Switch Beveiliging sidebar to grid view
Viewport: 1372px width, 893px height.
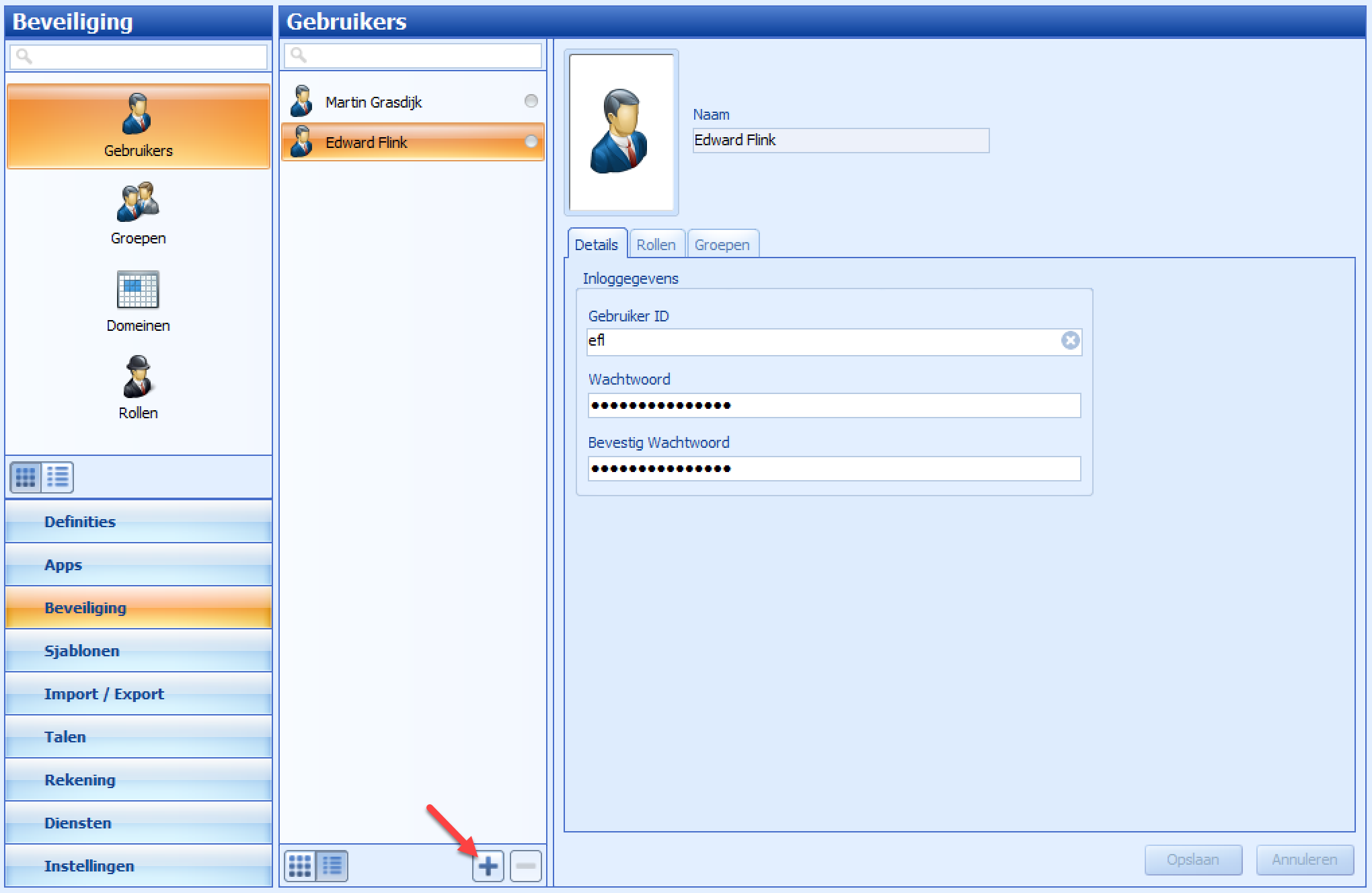[x=26, y=477]
